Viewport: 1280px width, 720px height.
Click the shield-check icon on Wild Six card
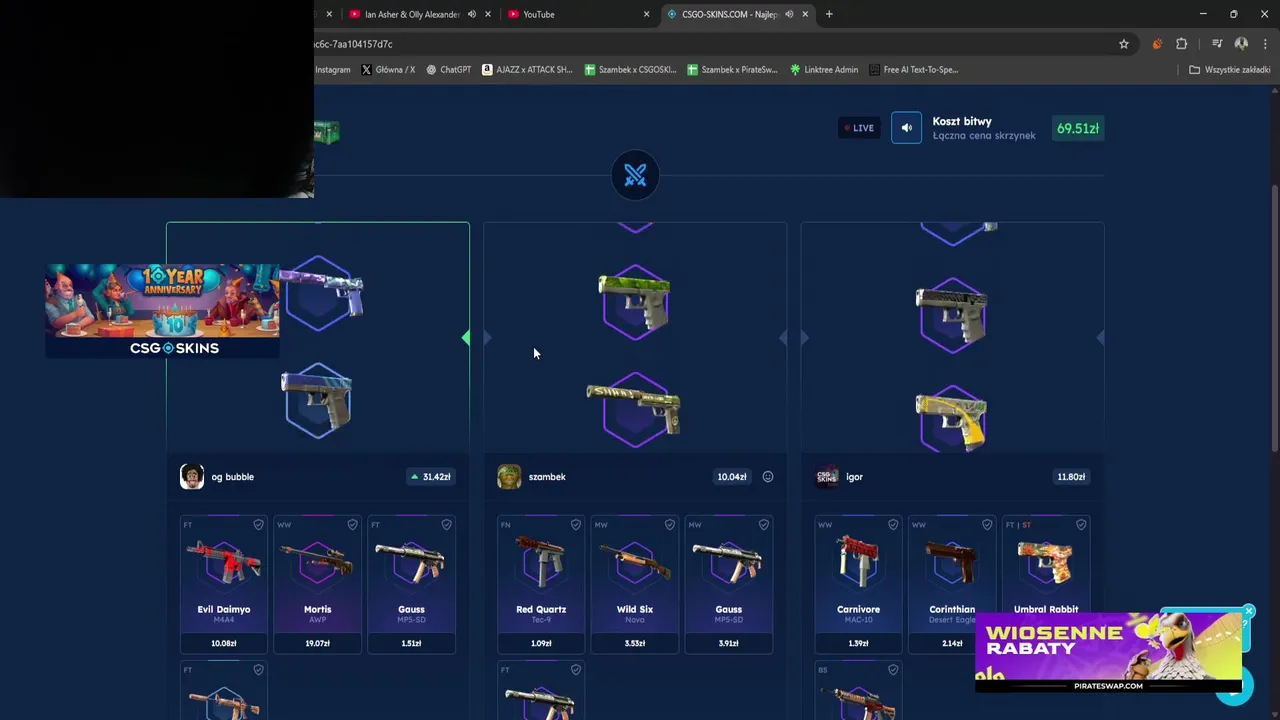669,525
